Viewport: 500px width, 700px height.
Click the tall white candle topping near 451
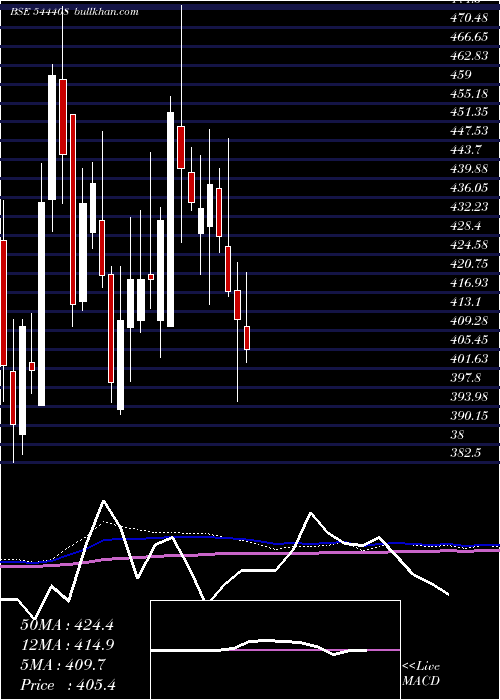click(171, 220)
